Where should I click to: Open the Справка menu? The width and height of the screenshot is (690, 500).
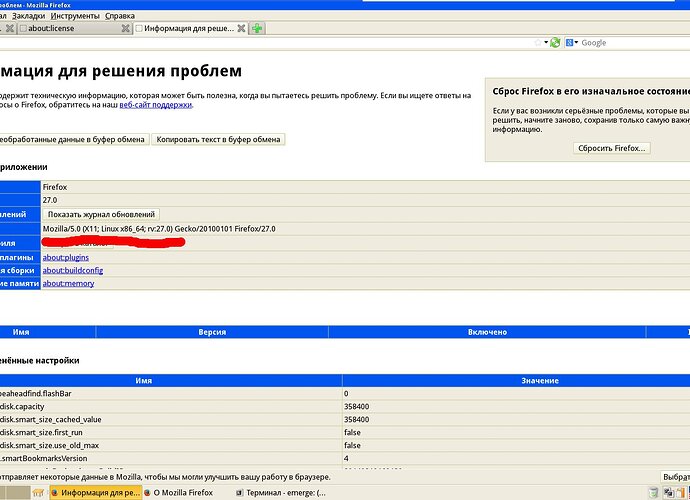[120, 16]
